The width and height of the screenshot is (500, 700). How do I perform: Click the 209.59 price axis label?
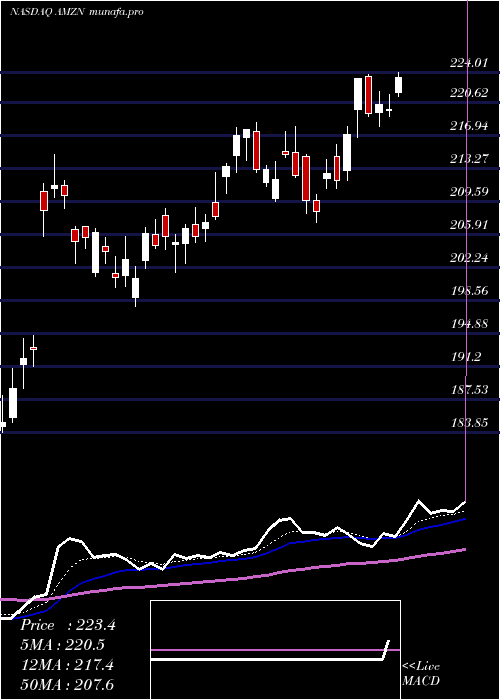click(x=469, y=192)
